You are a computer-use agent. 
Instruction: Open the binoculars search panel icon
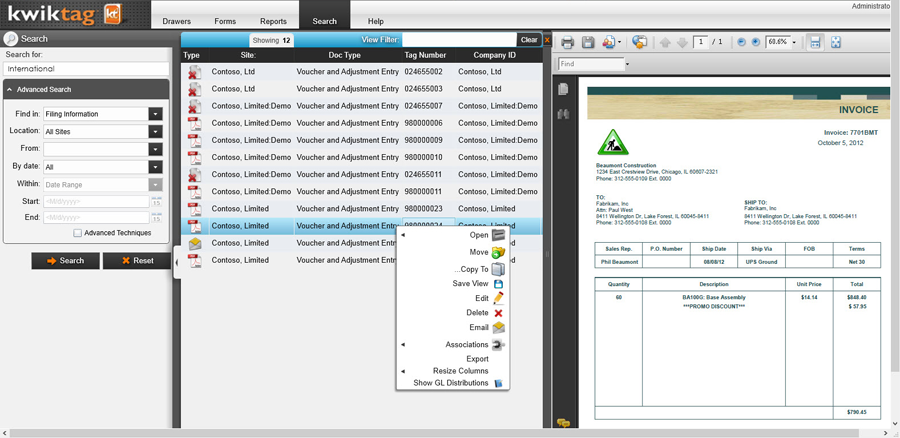coord(563,114)
